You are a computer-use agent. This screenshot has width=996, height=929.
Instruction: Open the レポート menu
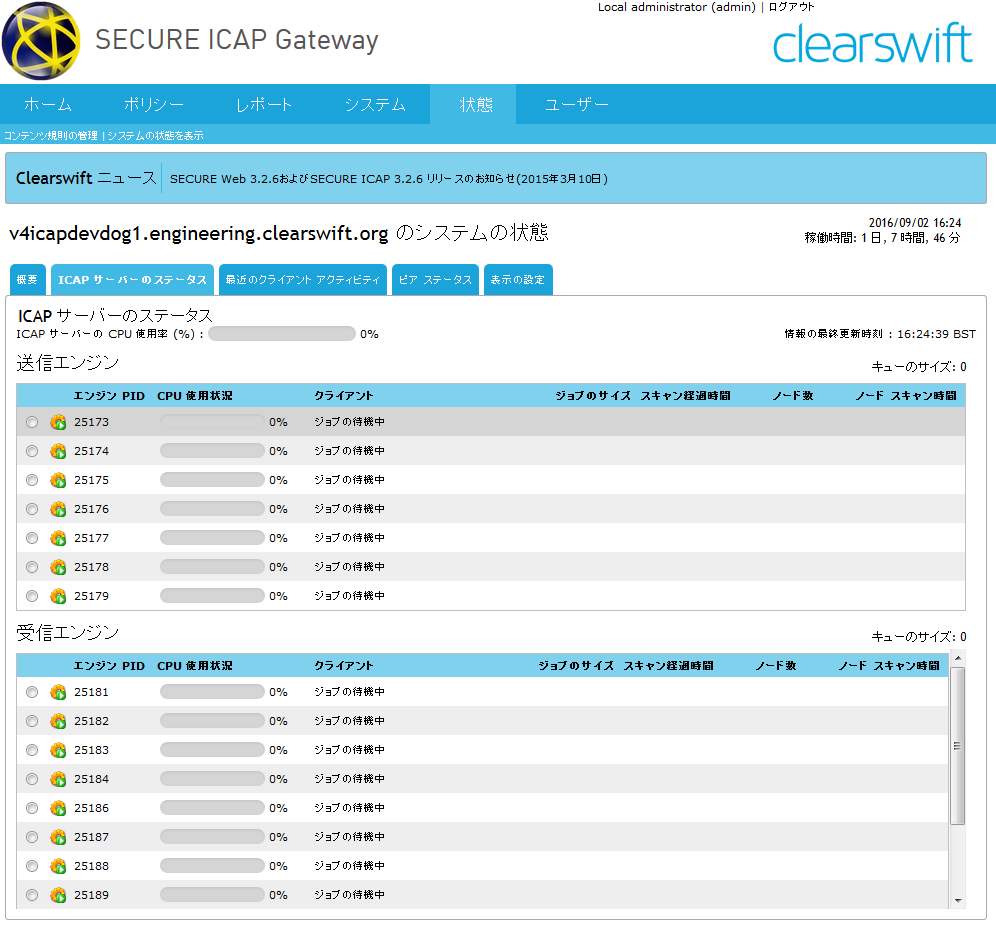click(264, 104)
